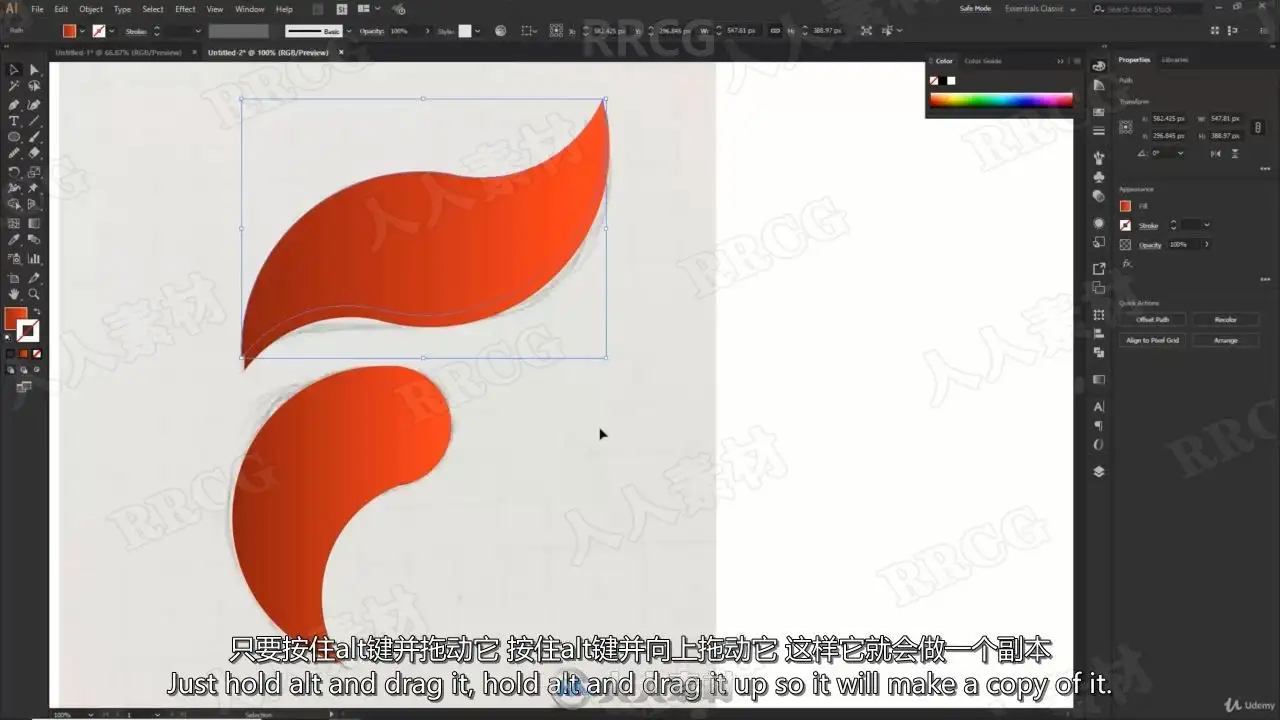Open stroke weight dropdown in Properties
The height and width of the screenshot is (720, 1280).
pos(1207,225)
